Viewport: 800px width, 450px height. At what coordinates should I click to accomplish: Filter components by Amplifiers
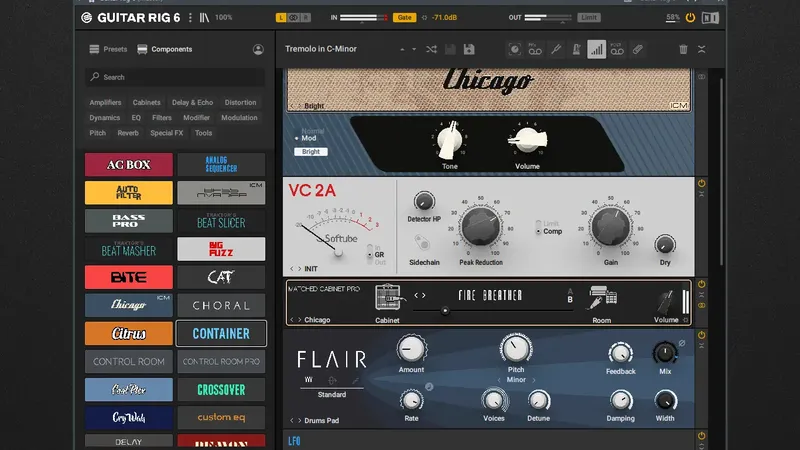[x=106, y=103]
